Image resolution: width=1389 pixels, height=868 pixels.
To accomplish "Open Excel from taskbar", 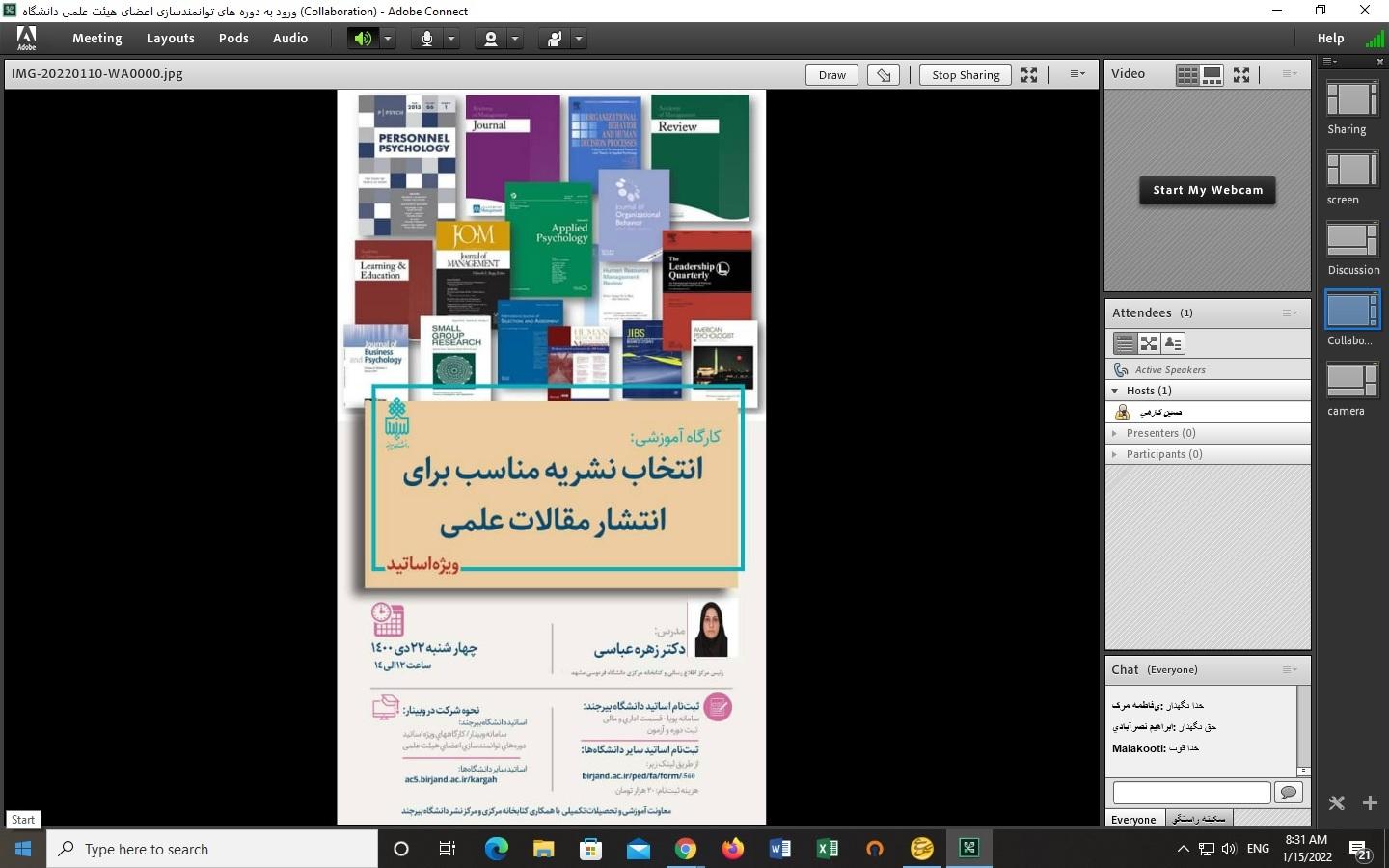I will [x=827, y=849].
